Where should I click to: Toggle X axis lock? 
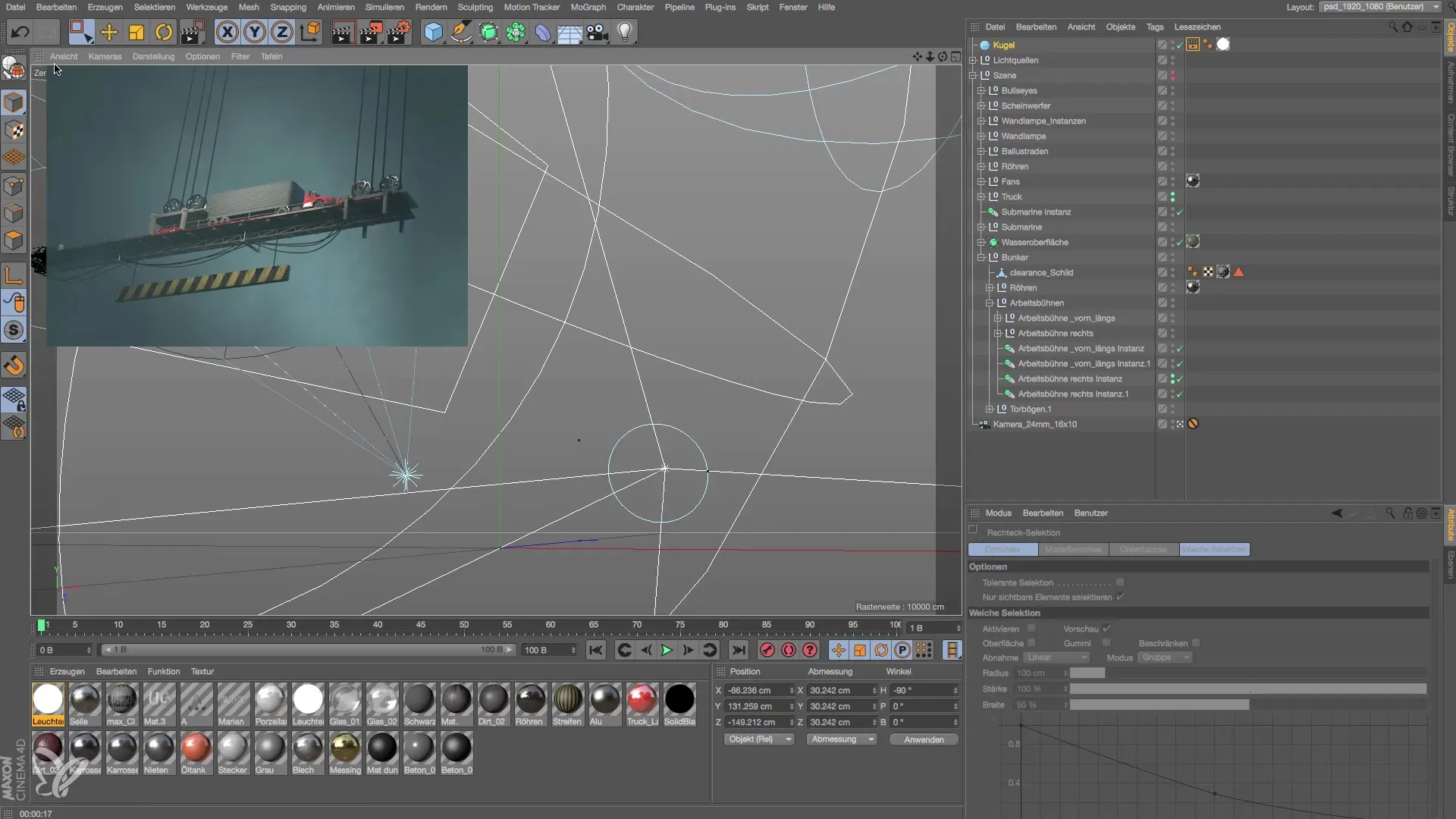click(227, 32)
